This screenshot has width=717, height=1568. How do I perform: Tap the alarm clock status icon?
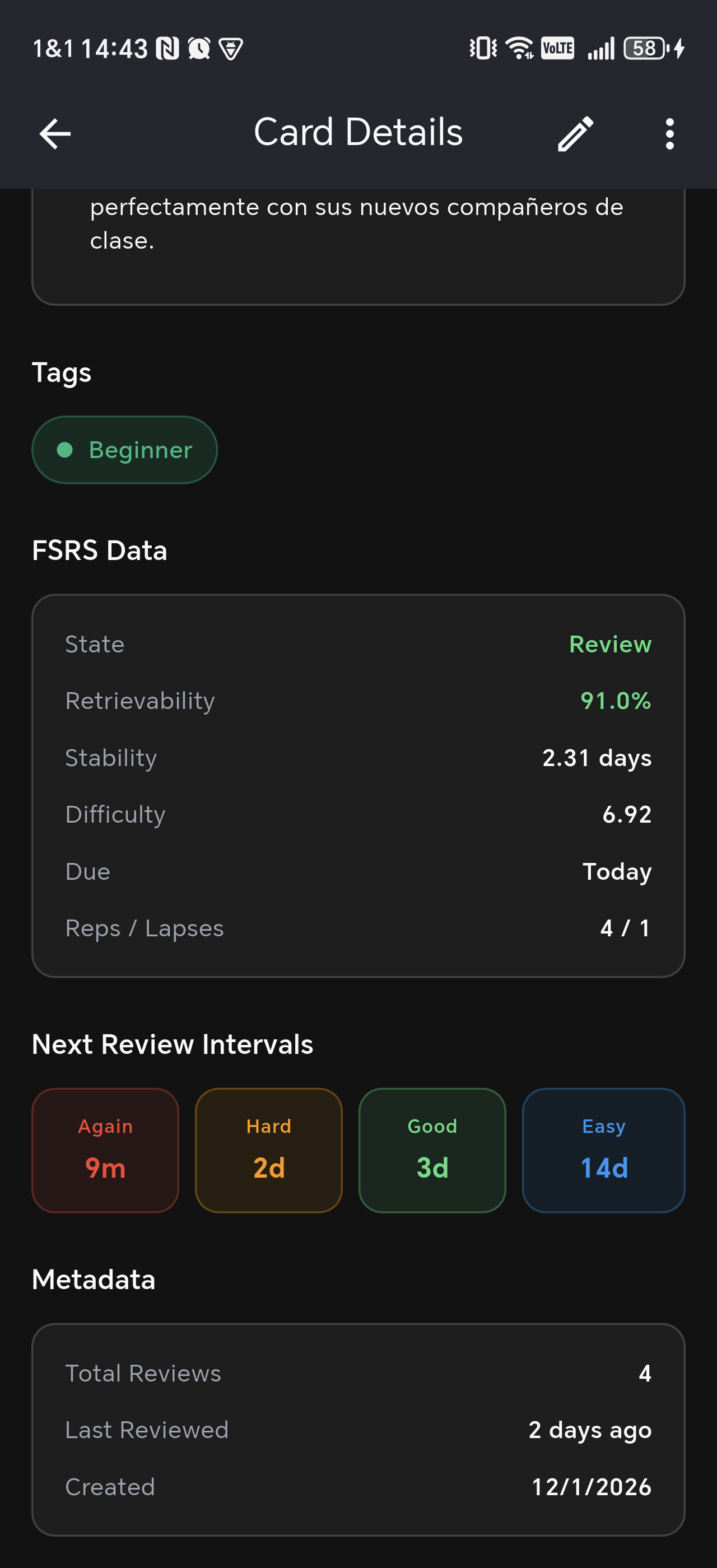click(x=199, y=48)
